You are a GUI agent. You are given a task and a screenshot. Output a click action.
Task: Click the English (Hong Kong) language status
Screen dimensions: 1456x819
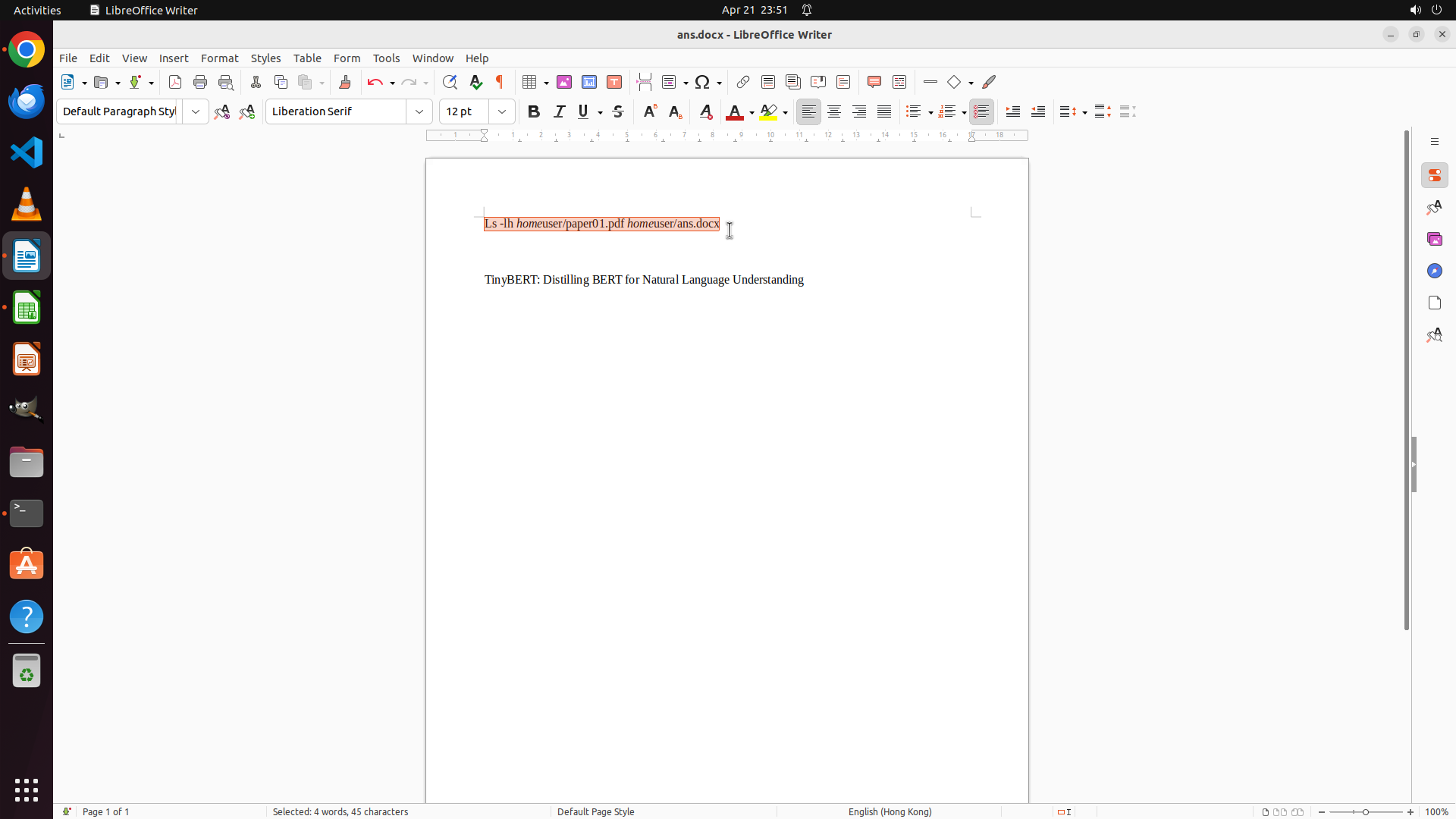890,811
